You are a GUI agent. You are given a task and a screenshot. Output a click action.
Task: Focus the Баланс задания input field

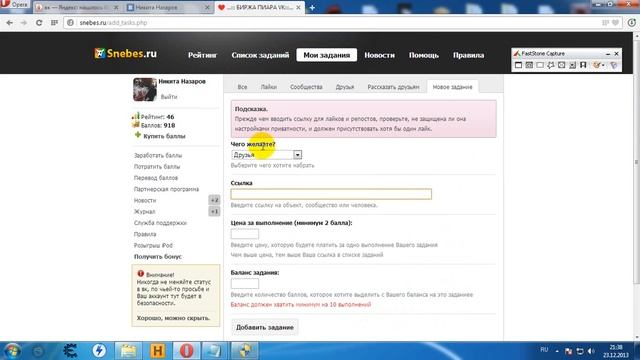[244, 283]
